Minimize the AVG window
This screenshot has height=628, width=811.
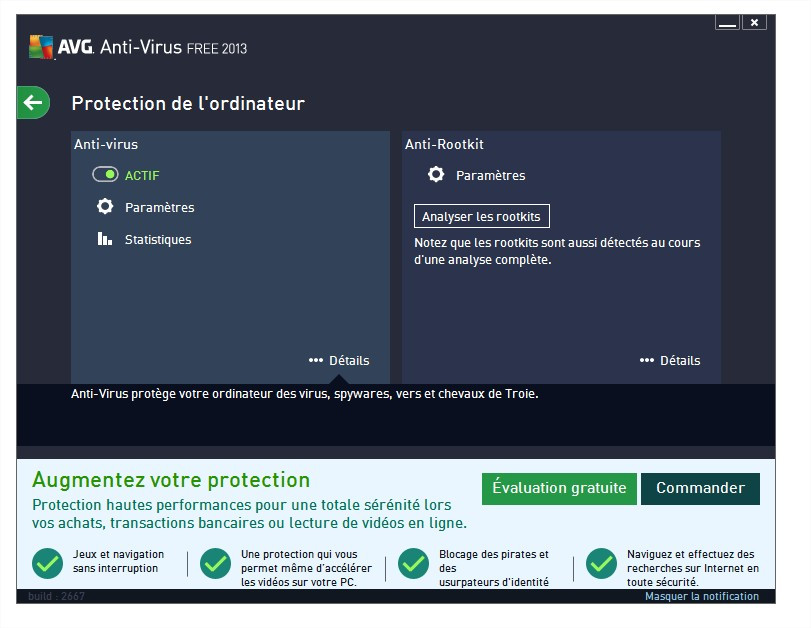point(727,22)
